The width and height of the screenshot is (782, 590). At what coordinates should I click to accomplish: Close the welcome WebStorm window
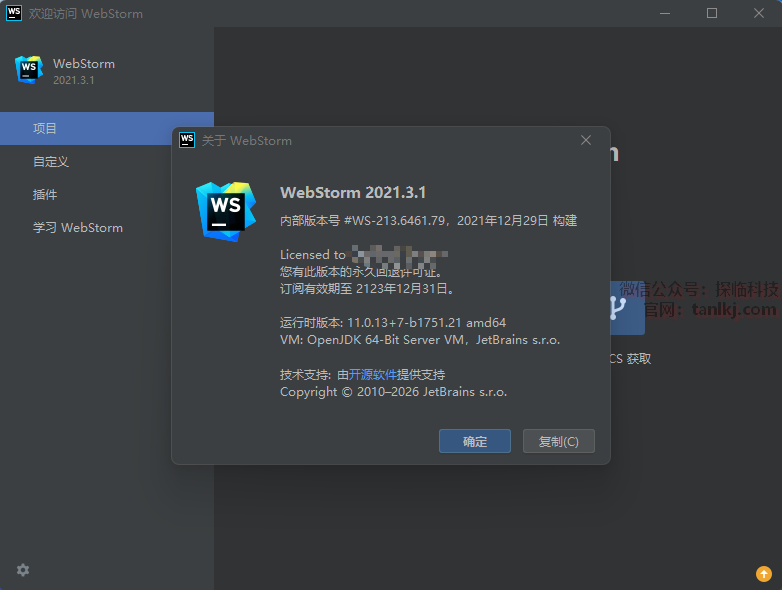pos(759,13)
